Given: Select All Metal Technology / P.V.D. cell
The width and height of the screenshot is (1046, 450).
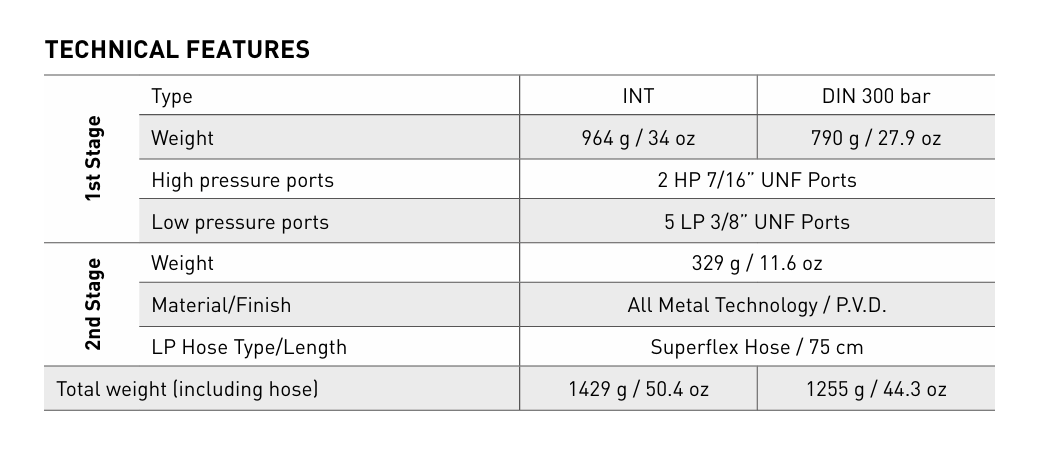Looking at the screenshot, I should pyautogui.click(x=756, y=305).
